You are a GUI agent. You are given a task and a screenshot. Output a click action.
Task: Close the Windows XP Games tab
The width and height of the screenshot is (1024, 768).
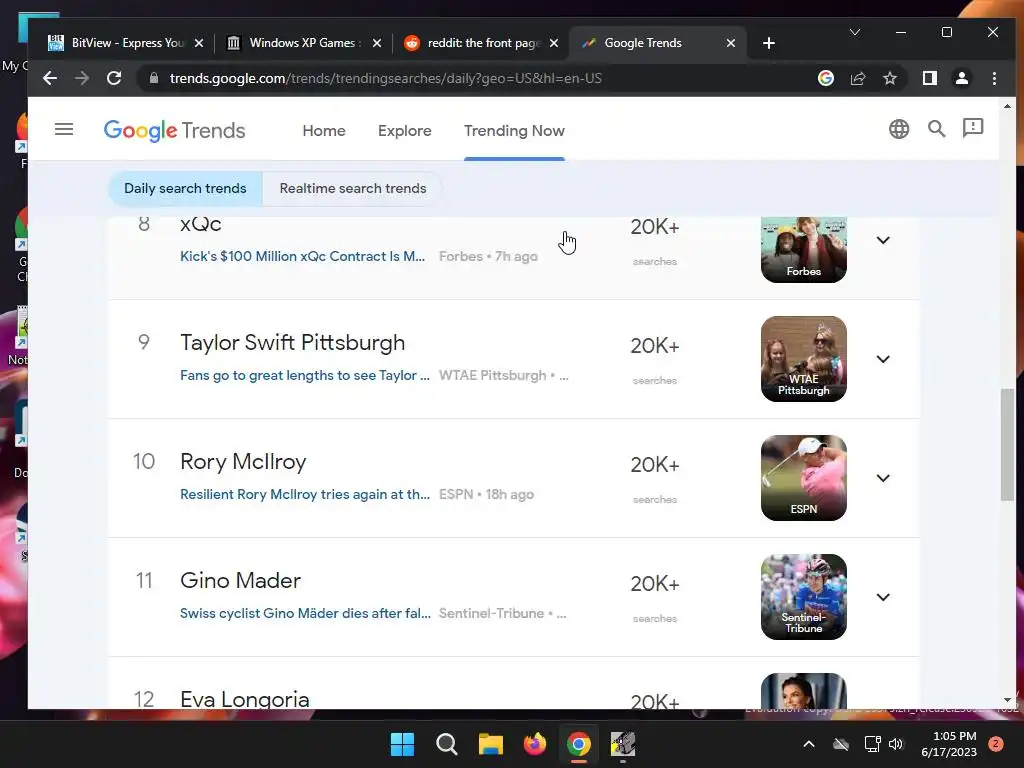click(x=377, y=43)
